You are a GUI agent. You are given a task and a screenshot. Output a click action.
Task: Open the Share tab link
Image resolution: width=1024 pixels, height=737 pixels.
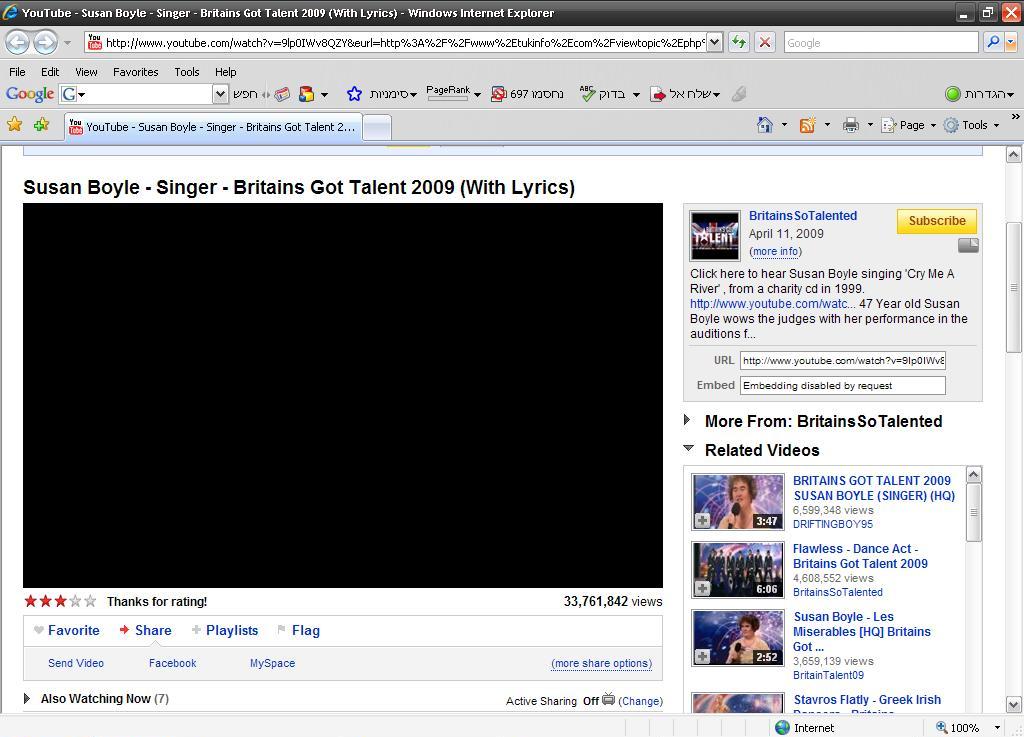point(153,630)
